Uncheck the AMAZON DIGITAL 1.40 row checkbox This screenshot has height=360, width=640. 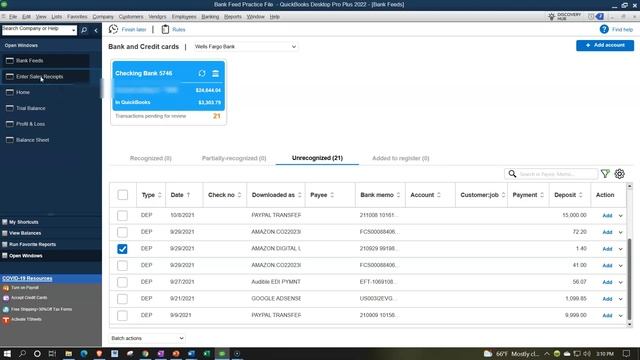coord(122,249)
